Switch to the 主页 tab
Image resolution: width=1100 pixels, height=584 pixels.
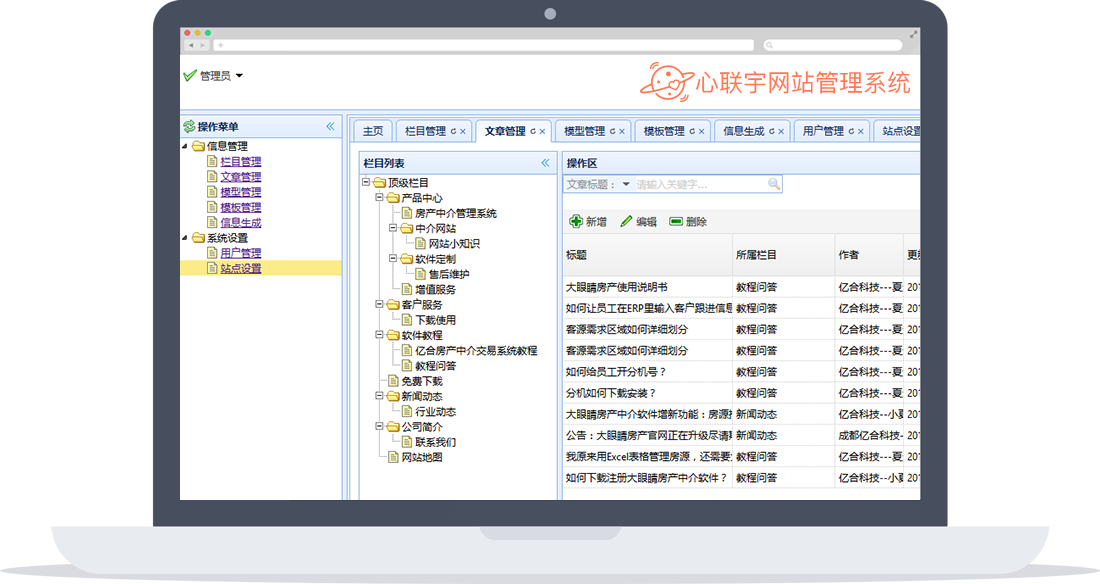point(373,131)
